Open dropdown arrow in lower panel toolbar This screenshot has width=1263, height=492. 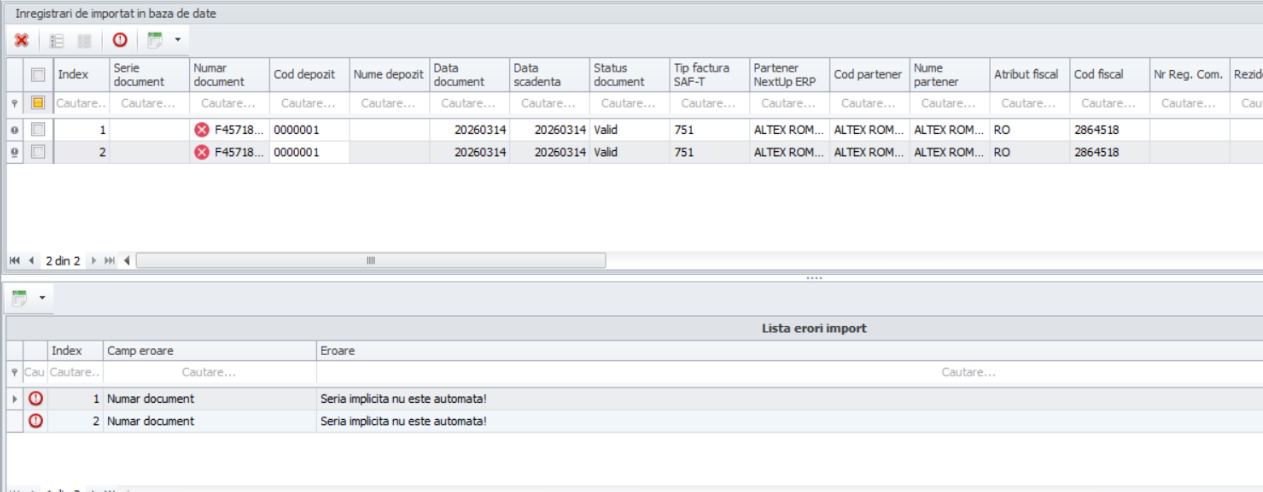(x=42, y=298)
